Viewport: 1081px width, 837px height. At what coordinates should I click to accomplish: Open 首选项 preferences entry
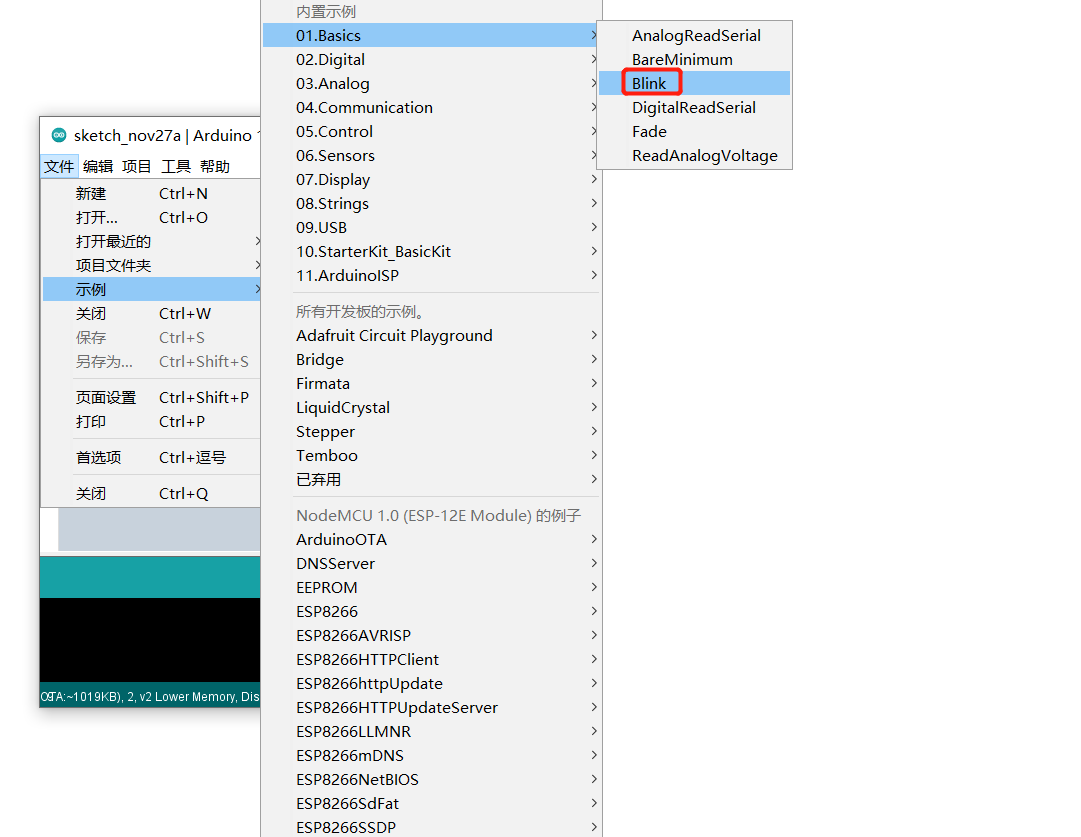[x=152, y=458]
